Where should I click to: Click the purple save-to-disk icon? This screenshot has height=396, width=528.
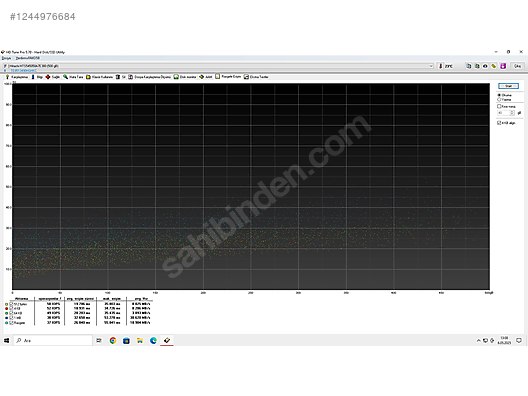pyautogui.click(x=503, y=66)
